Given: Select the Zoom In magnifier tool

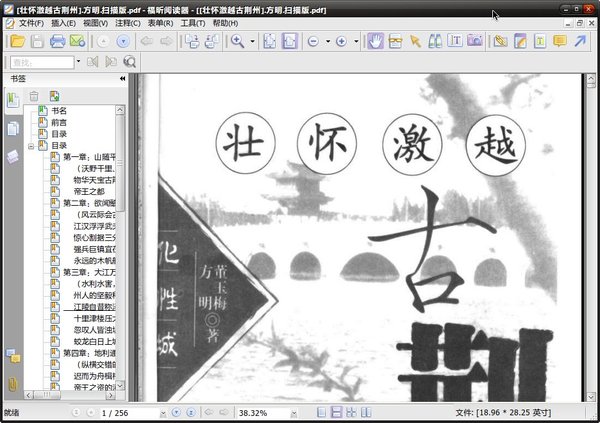Looking at the screenshot, I should pyautogui.click(x=238, y=41).
